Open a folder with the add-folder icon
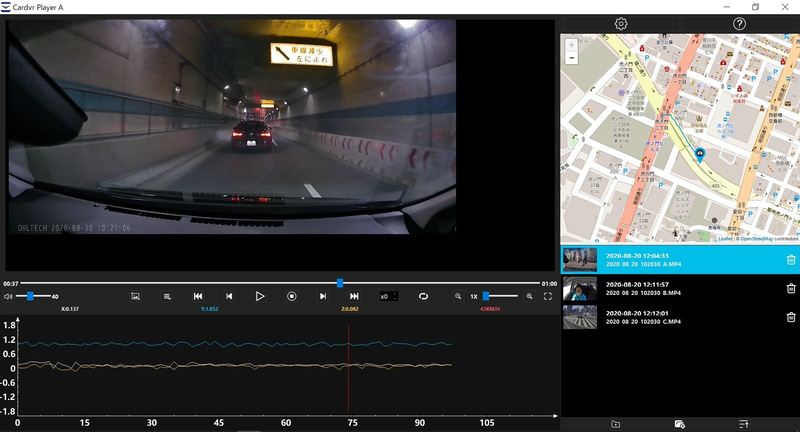Screen dimensions: 800x432 615,424
